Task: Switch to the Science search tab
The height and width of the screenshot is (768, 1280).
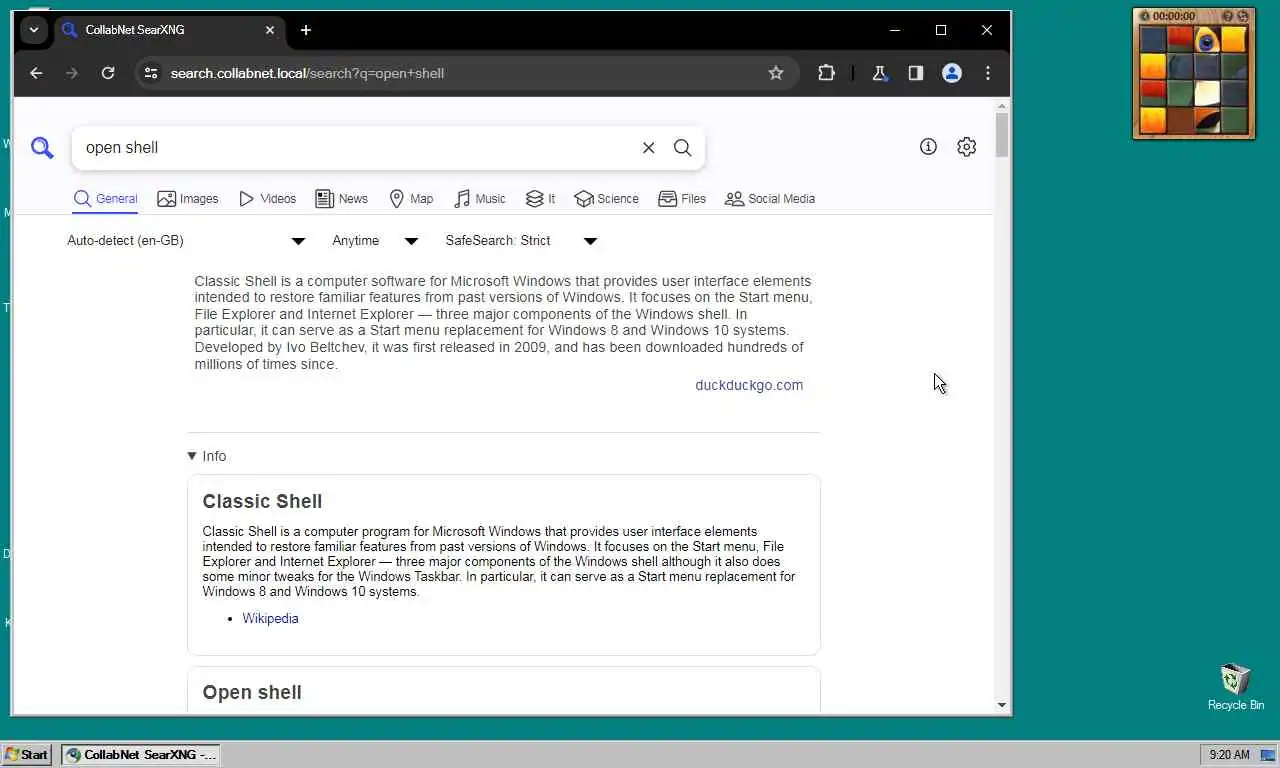Action: (x=607, y=199)
